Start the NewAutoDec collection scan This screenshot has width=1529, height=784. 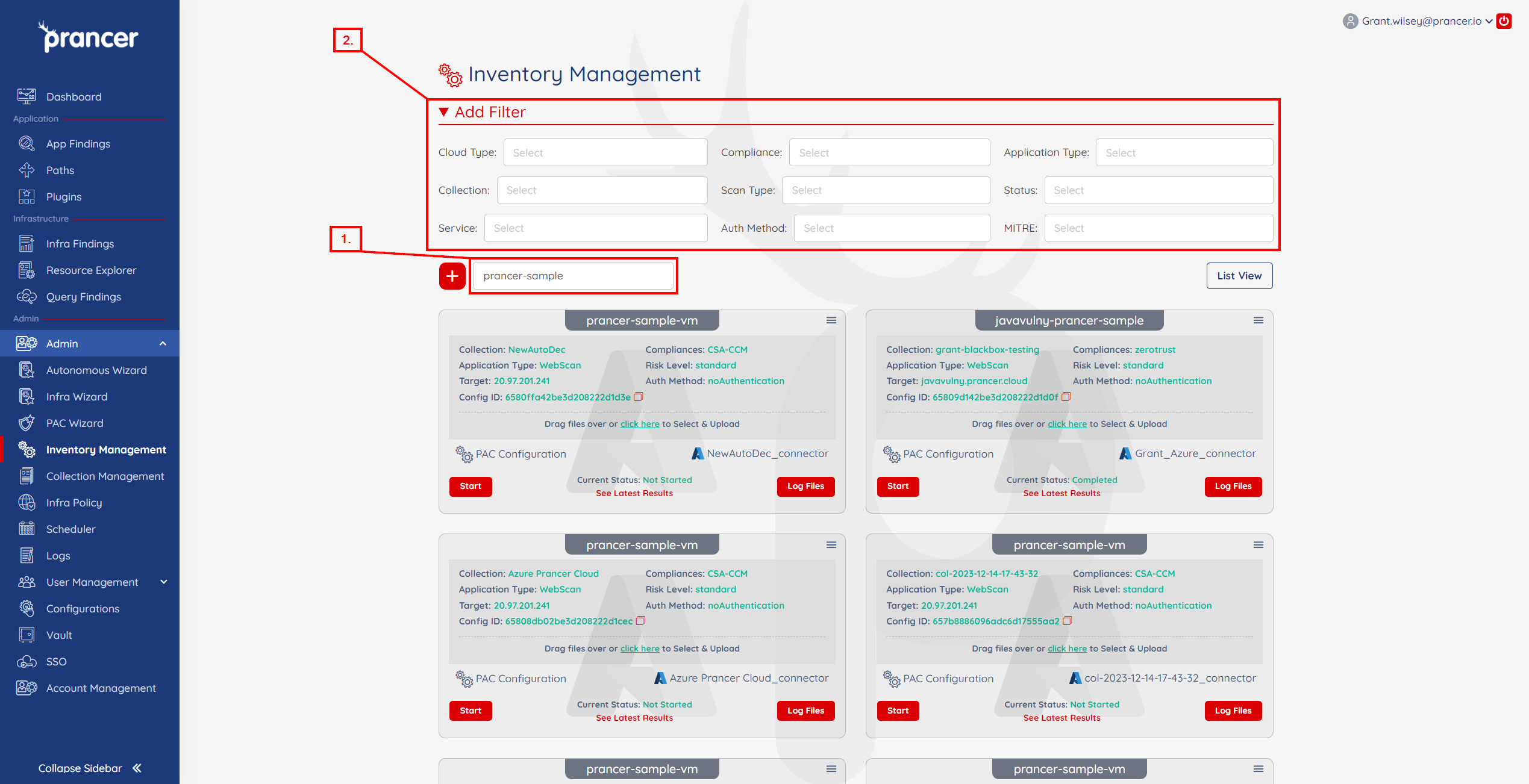[x=471, y=486]
